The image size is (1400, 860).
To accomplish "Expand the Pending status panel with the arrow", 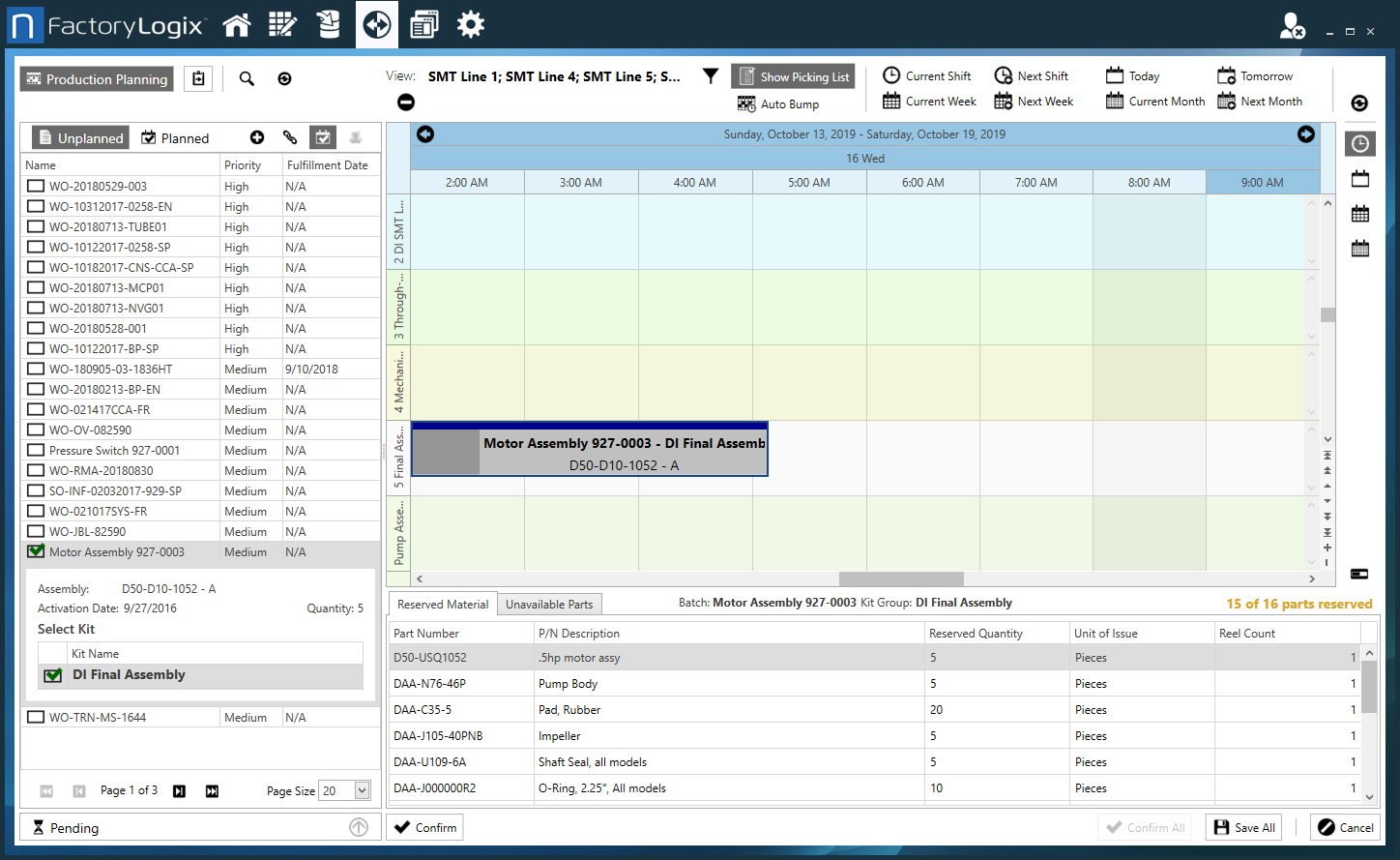I will point(358,827).
